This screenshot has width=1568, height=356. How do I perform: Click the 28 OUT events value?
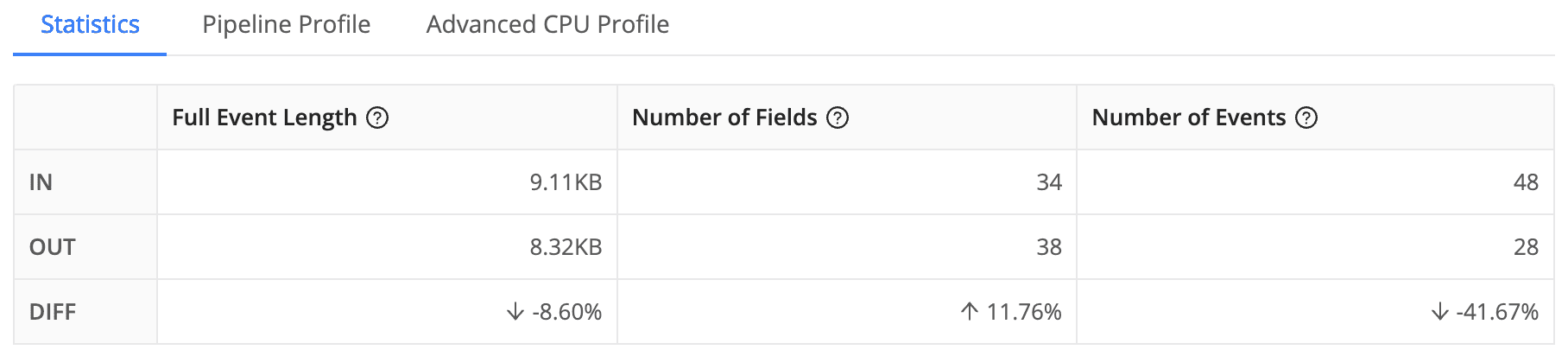[x=1526, y=247]
